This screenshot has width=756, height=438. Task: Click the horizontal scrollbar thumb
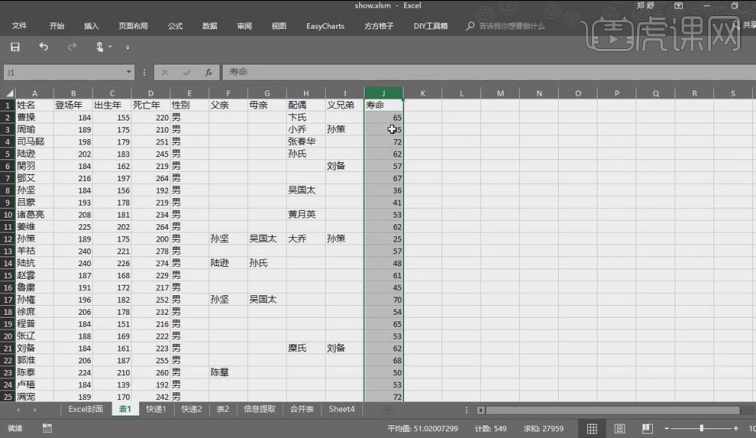(612, 410)
